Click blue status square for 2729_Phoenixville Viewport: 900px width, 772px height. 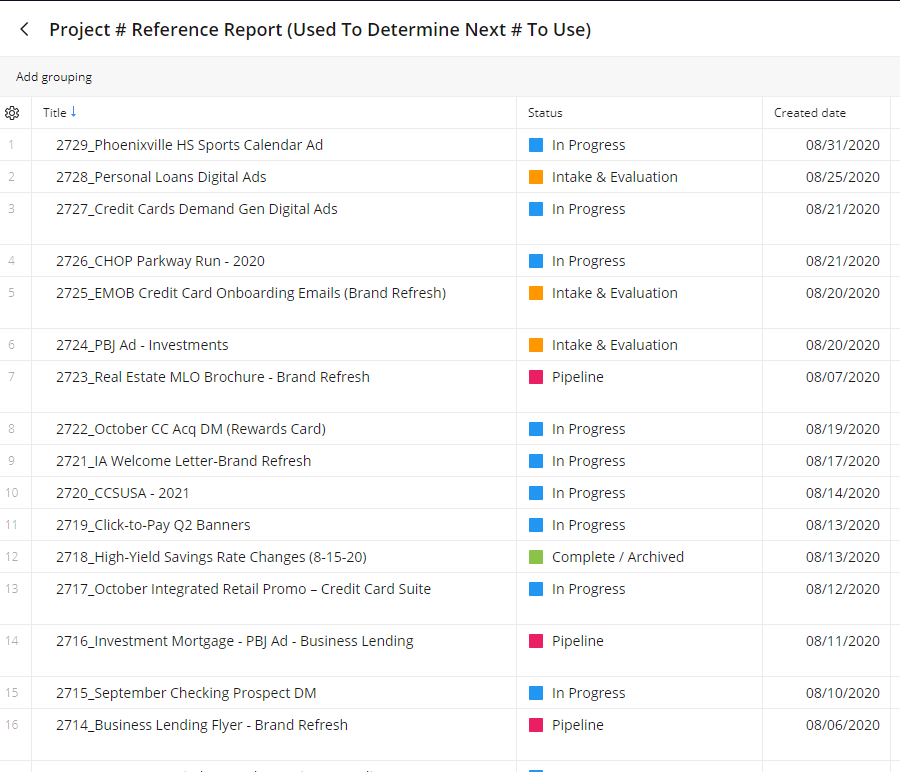point(536,145)
